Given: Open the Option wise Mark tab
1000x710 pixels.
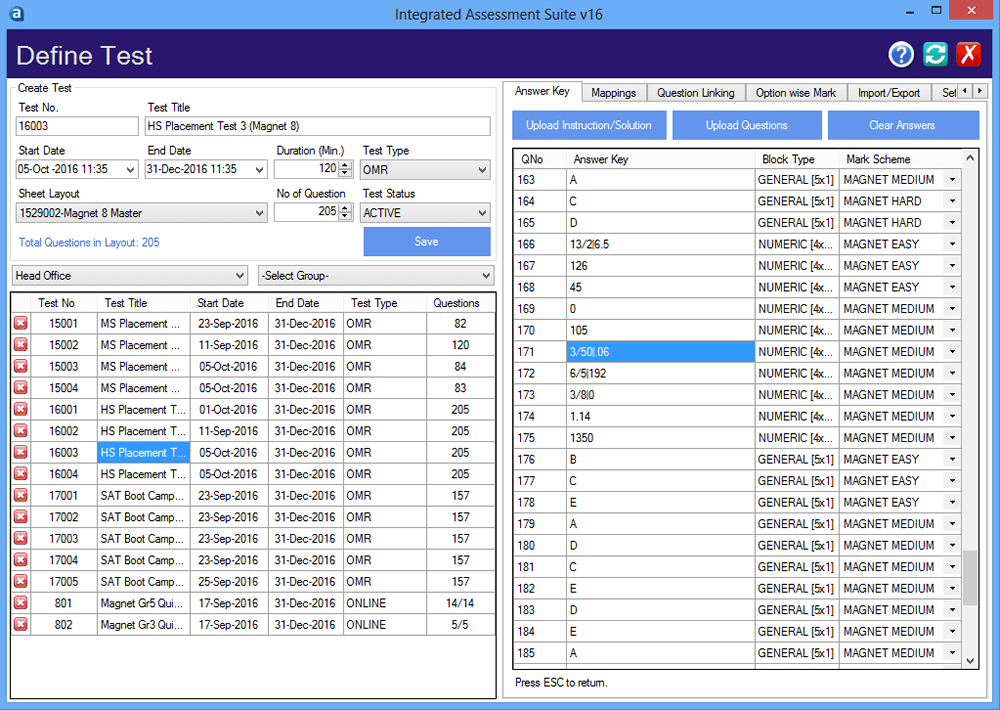Looking at the screenshot, I should pos(796,93).
